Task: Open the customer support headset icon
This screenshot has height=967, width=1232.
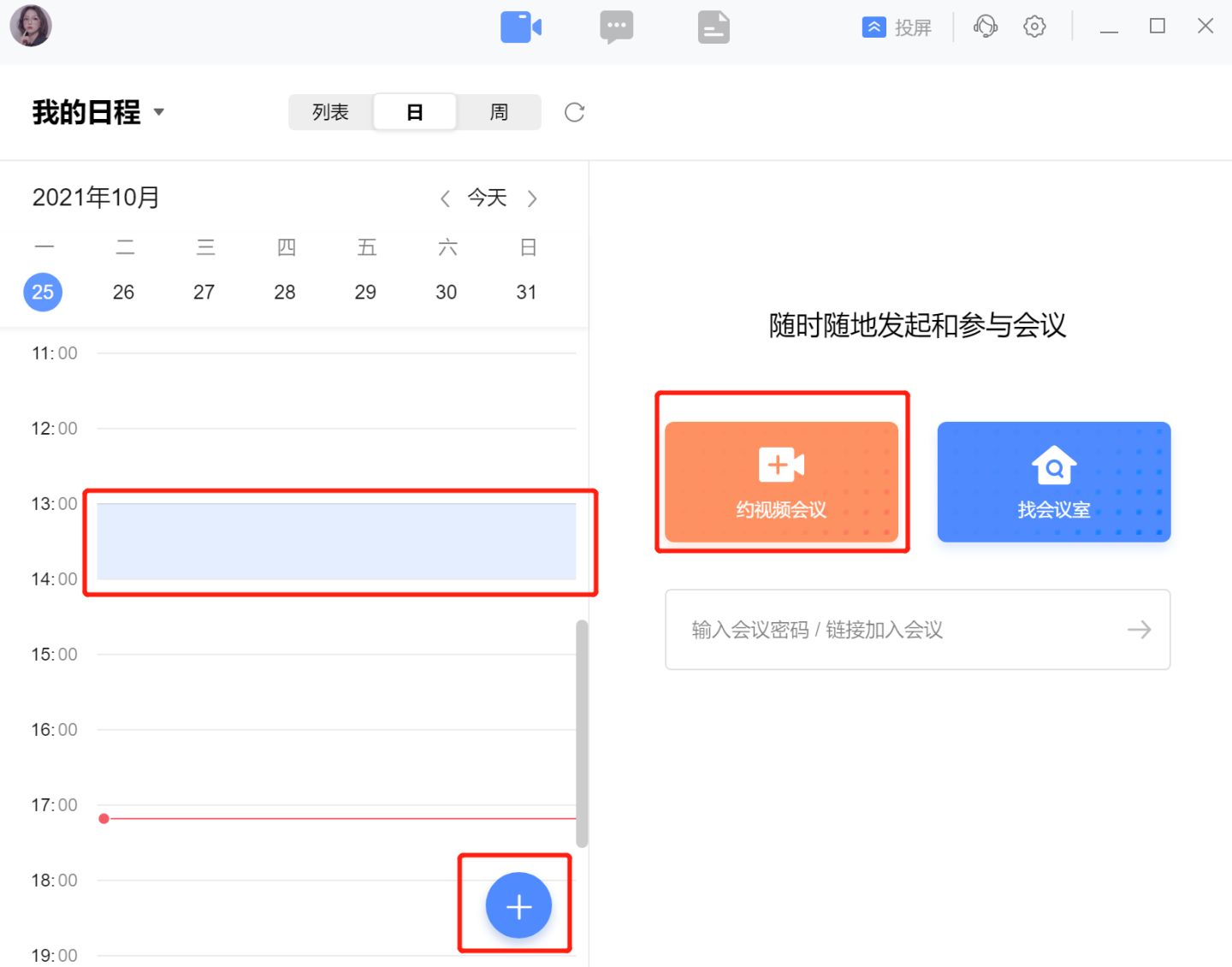Action: [x=985, y=27]
